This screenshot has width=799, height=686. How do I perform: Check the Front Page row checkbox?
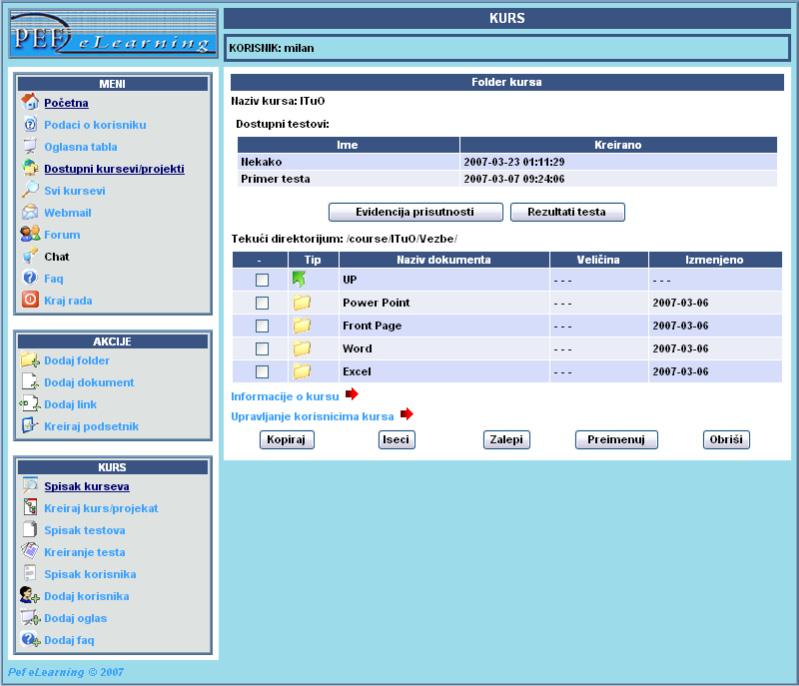(262, 326)
